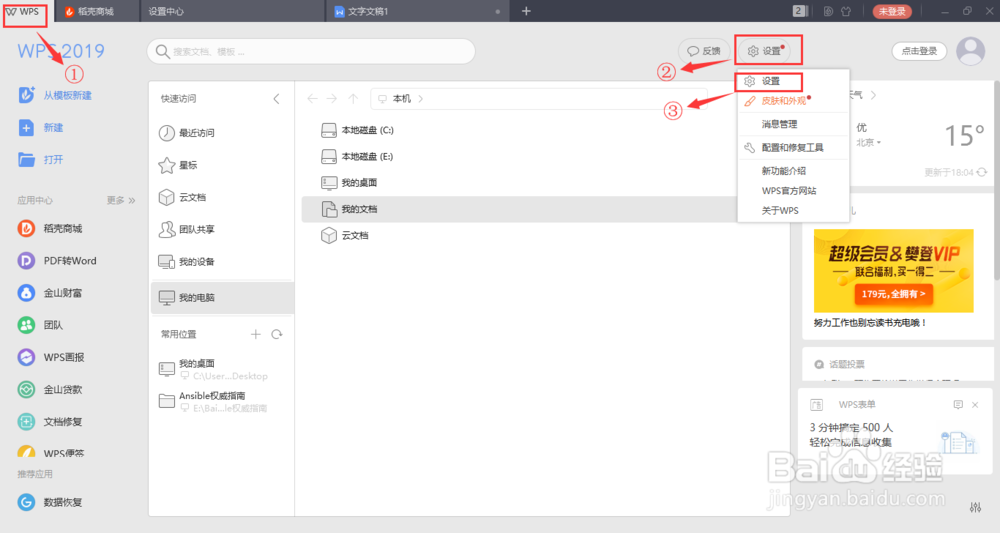Click the 打开 folder icon

(x=26, y=159)
